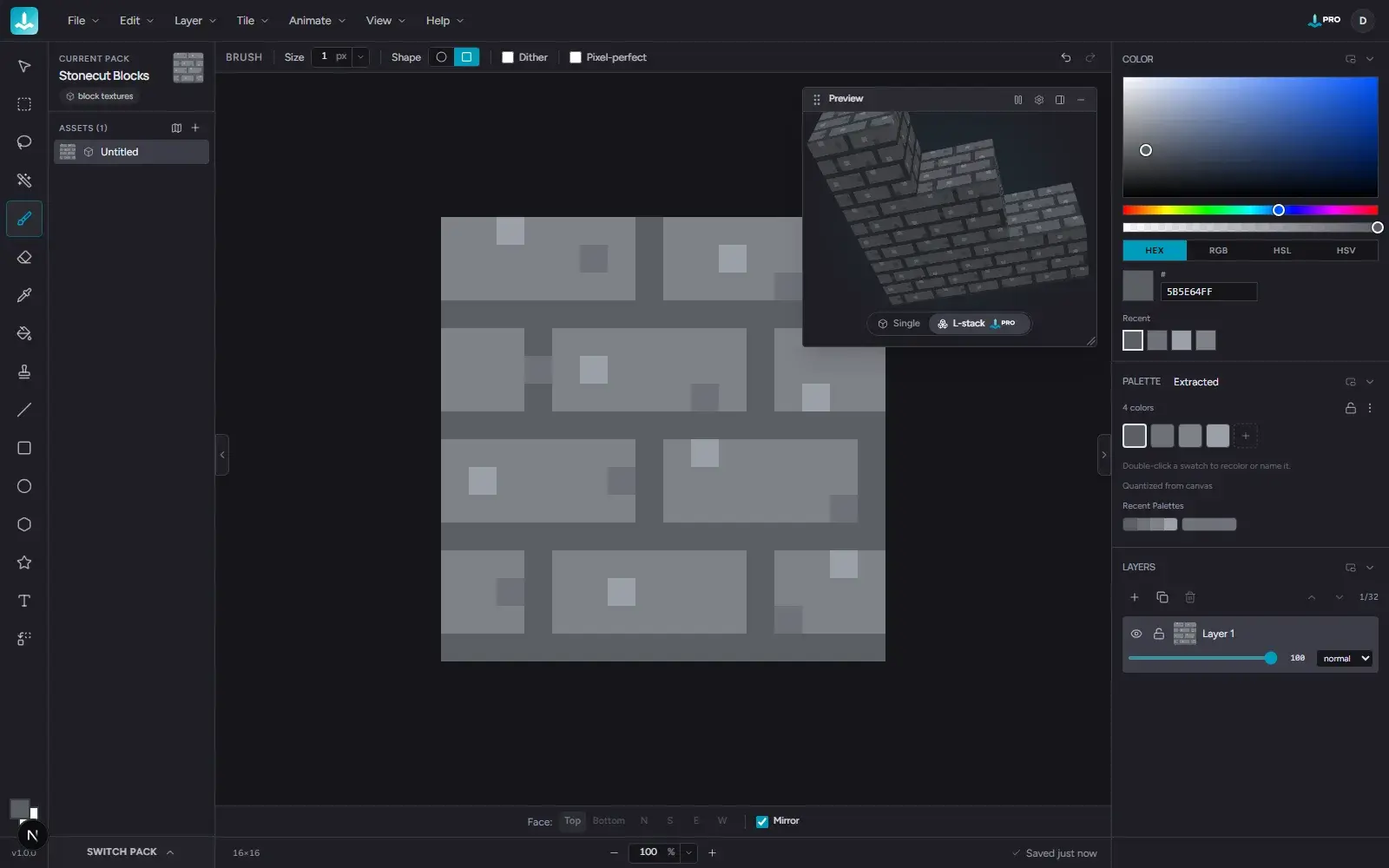Select the Lasso tool
The image size is (1389, 868).
click(24, 142)
